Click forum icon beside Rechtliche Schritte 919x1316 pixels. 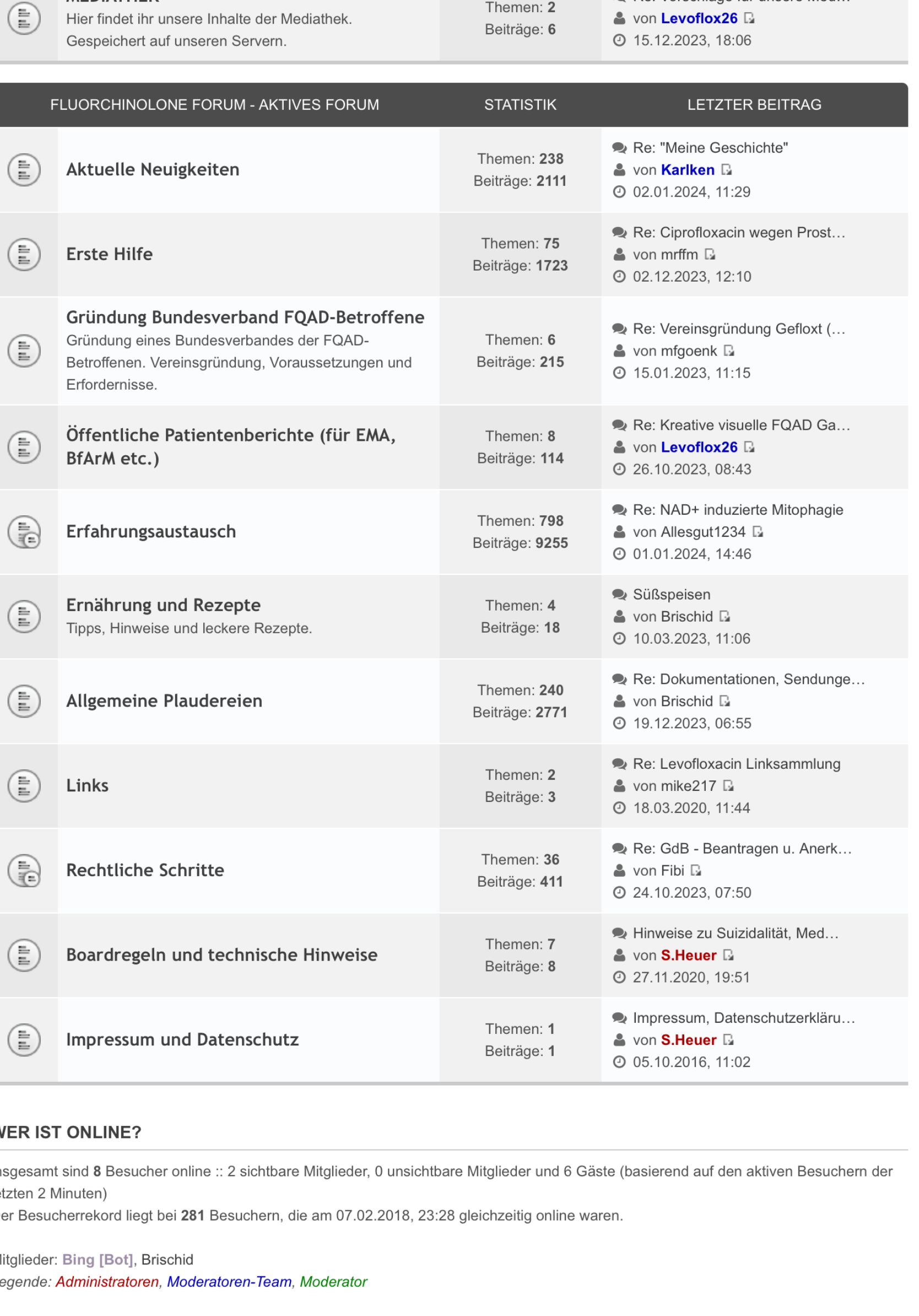pos(24,871)
